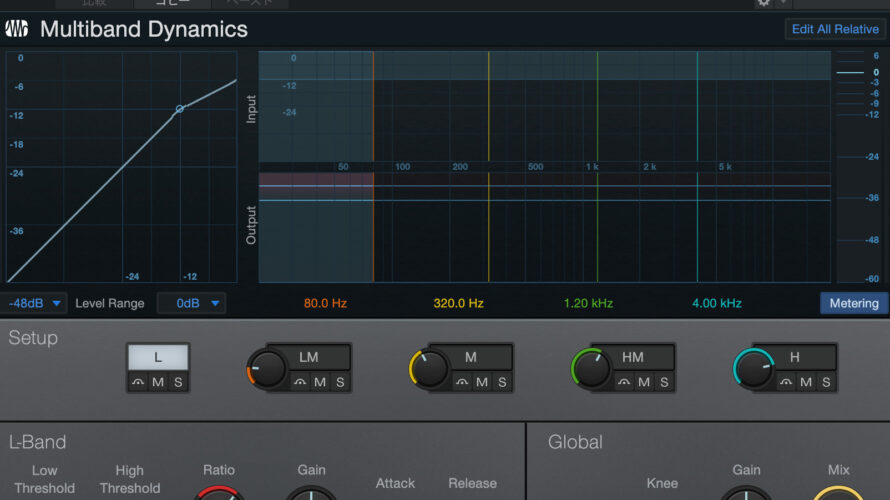Mute the H band

(x=806, y=383)
